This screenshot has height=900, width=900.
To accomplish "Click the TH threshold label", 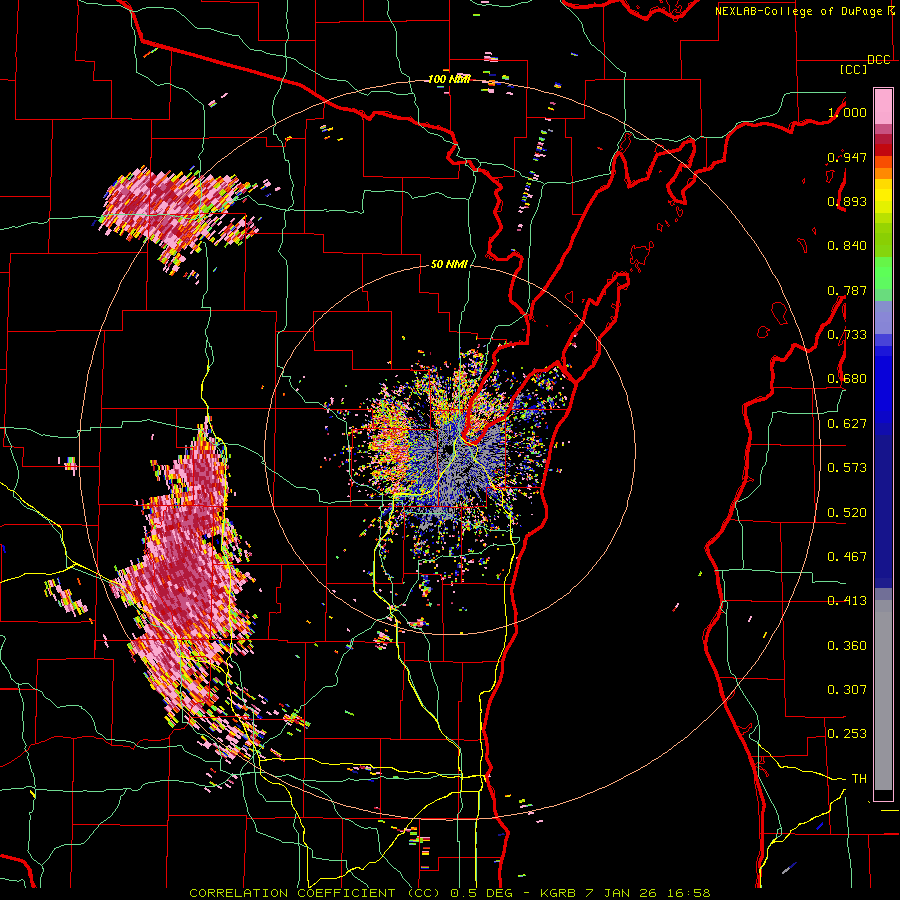I will (859, 779).
